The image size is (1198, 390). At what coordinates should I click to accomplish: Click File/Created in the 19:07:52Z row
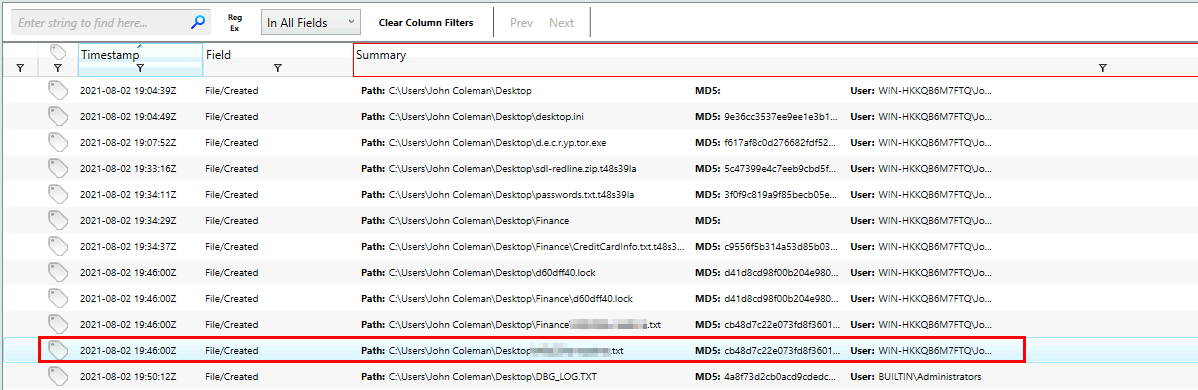pyautogui.click(x=232, y=143)
